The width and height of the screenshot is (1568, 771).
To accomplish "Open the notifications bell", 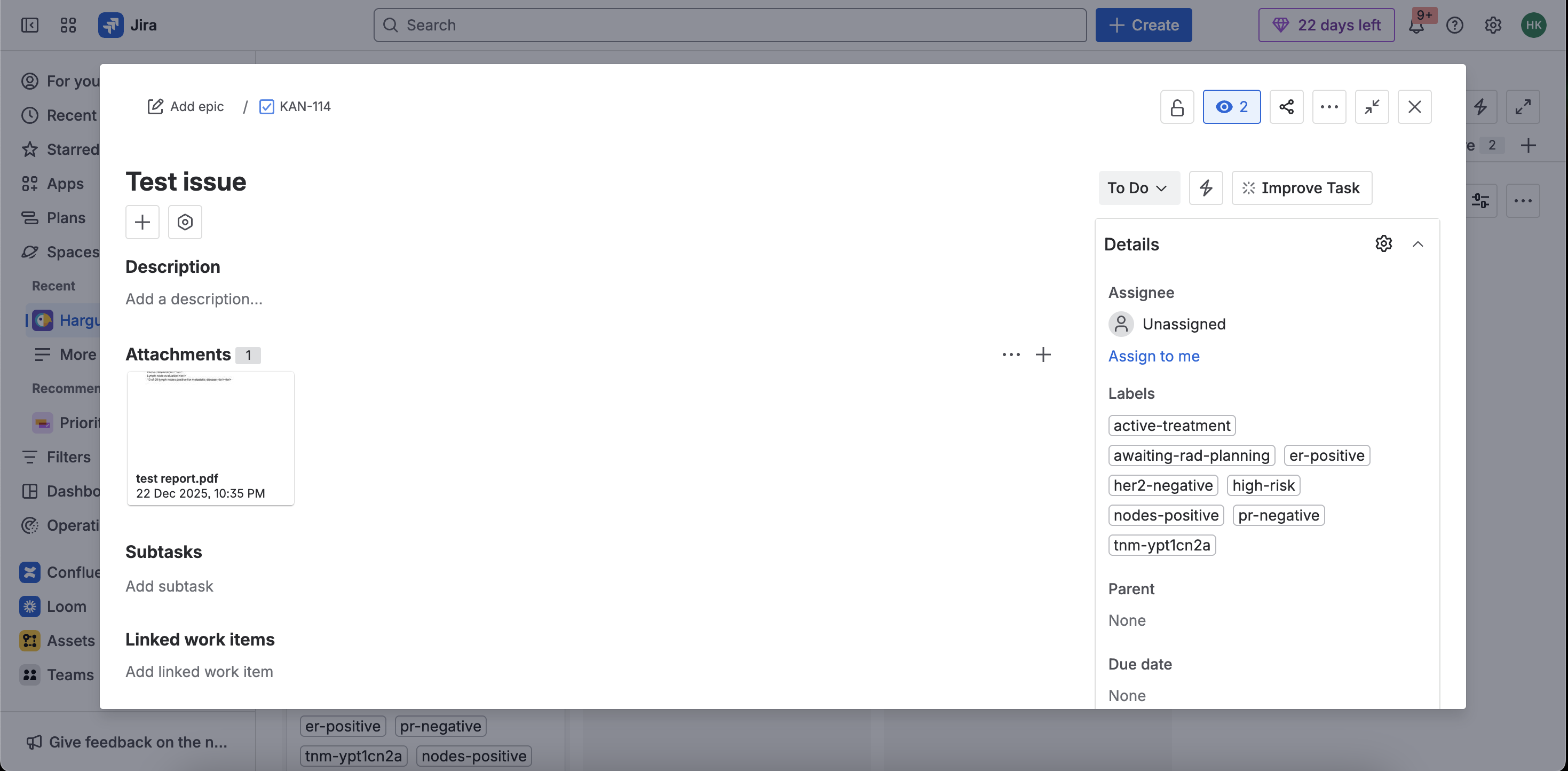I will coord(1416,26).
